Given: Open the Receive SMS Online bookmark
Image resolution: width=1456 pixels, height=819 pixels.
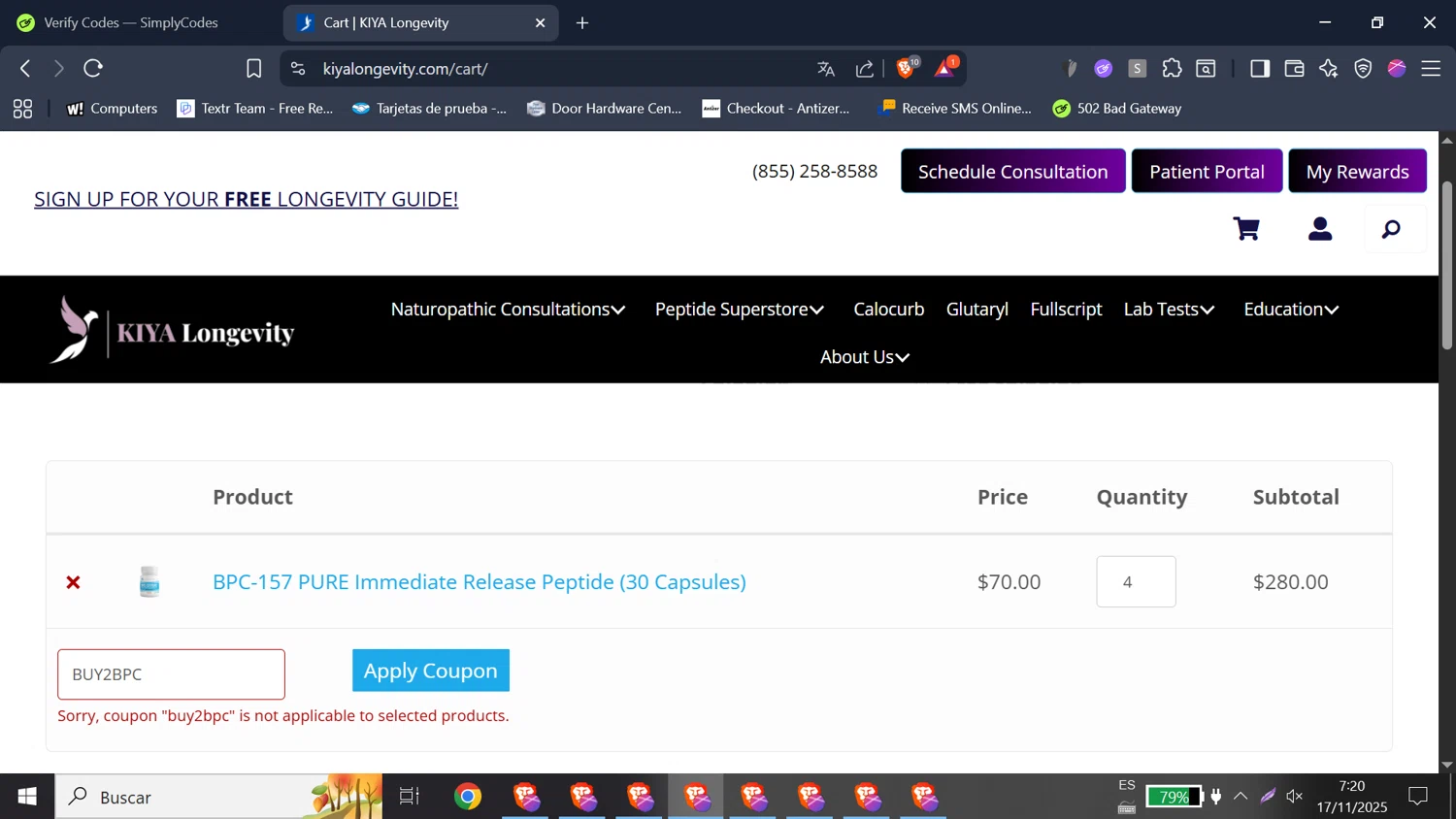Looking at the screenshot, I should pos(954,109).
